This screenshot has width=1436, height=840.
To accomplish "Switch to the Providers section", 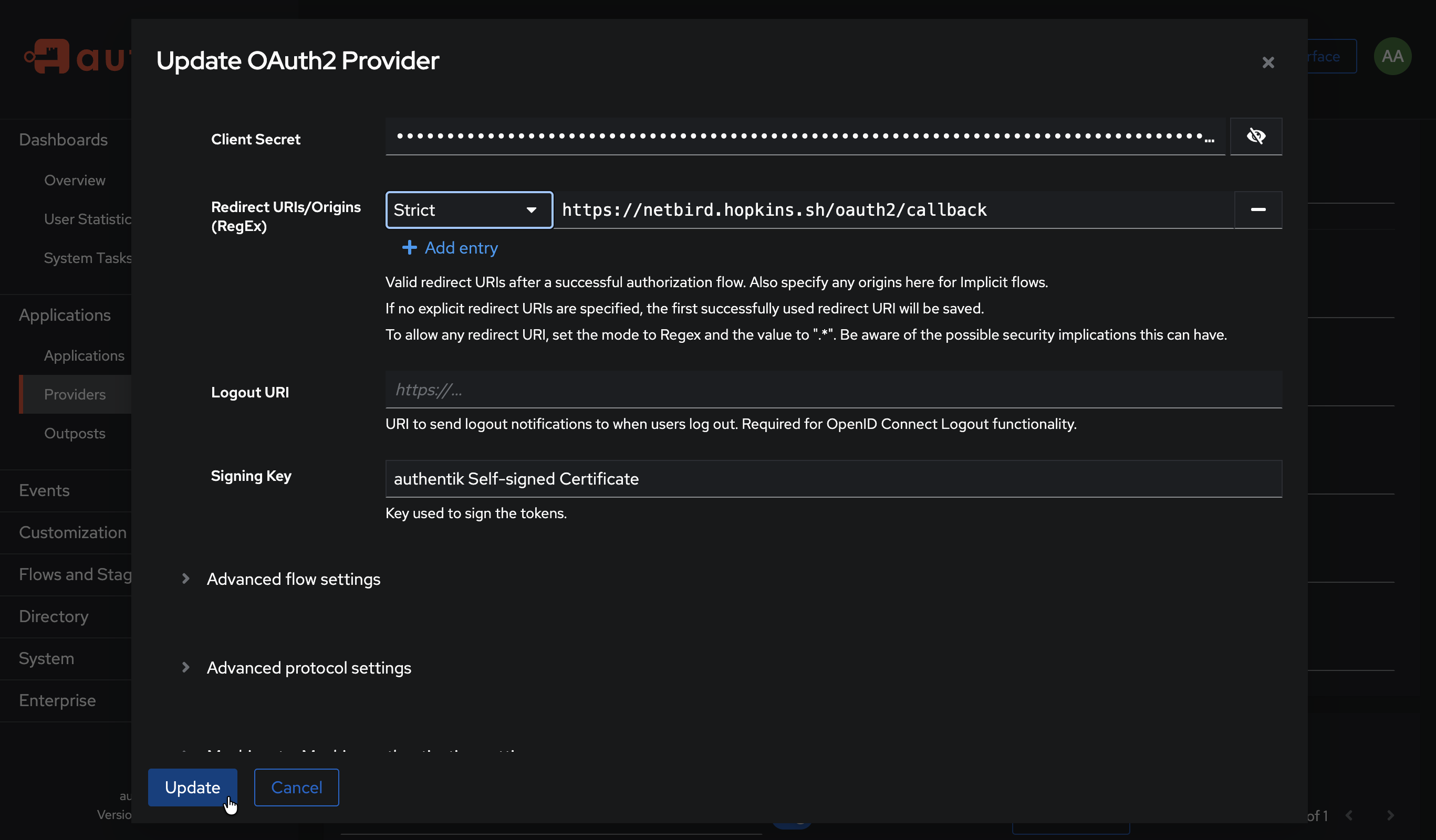I will 75,394.
